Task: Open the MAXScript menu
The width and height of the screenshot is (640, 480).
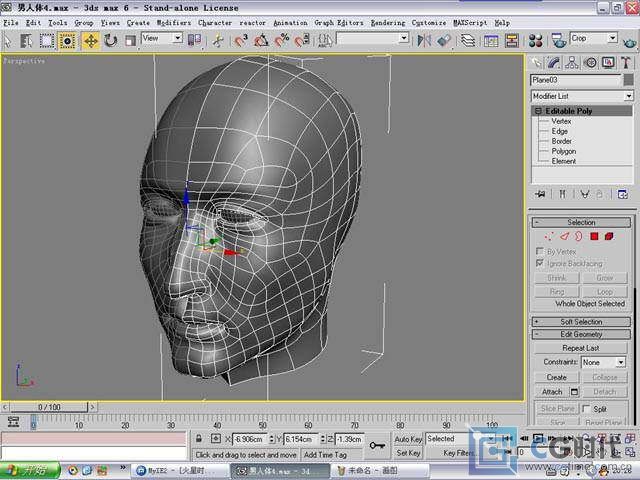Action: [470, 23]
